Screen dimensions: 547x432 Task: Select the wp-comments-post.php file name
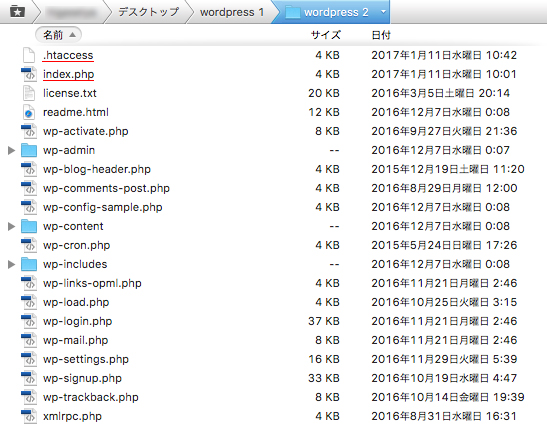106,188
